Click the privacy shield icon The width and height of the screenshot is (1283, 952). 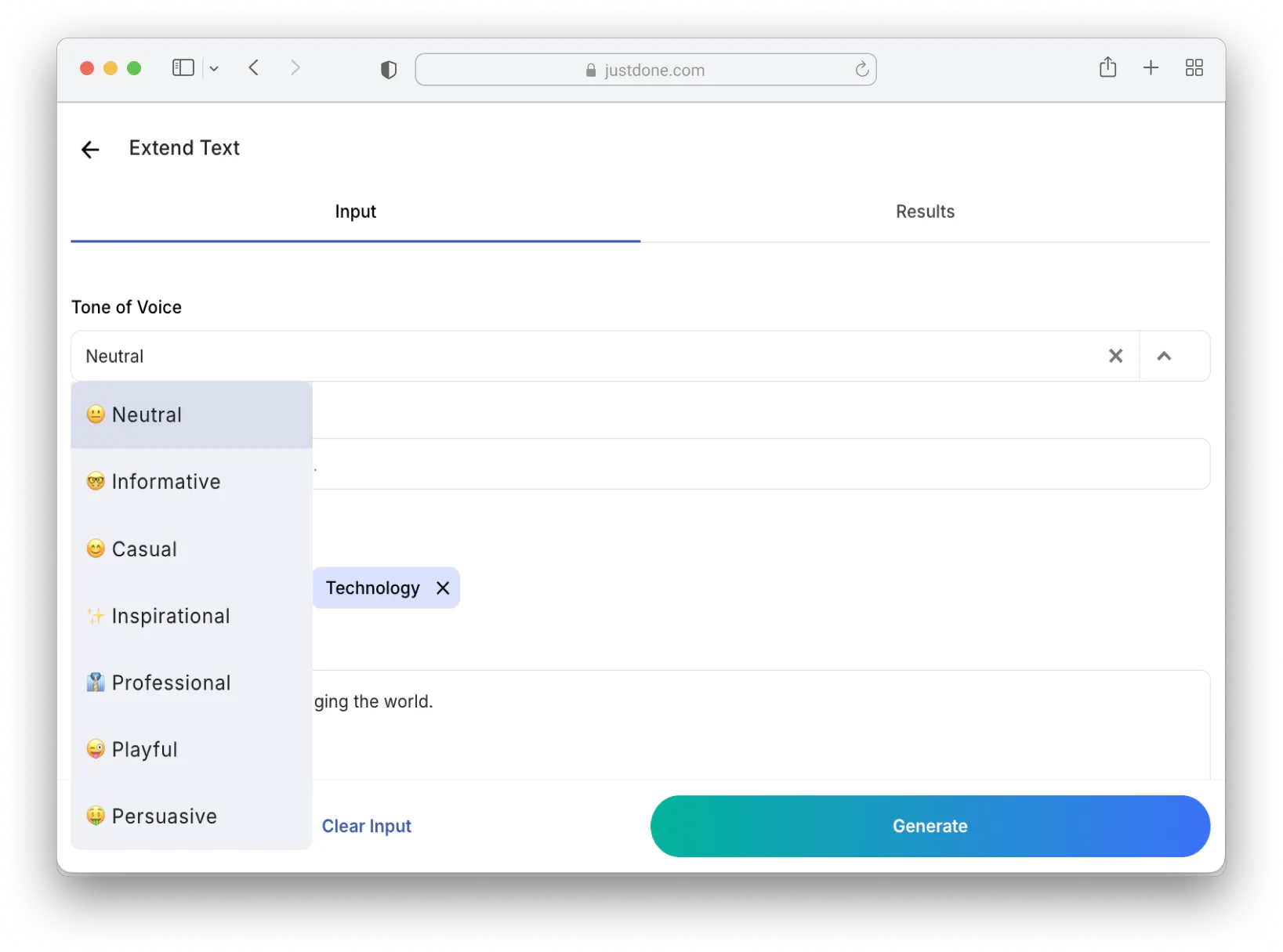(x=388, y=70)
